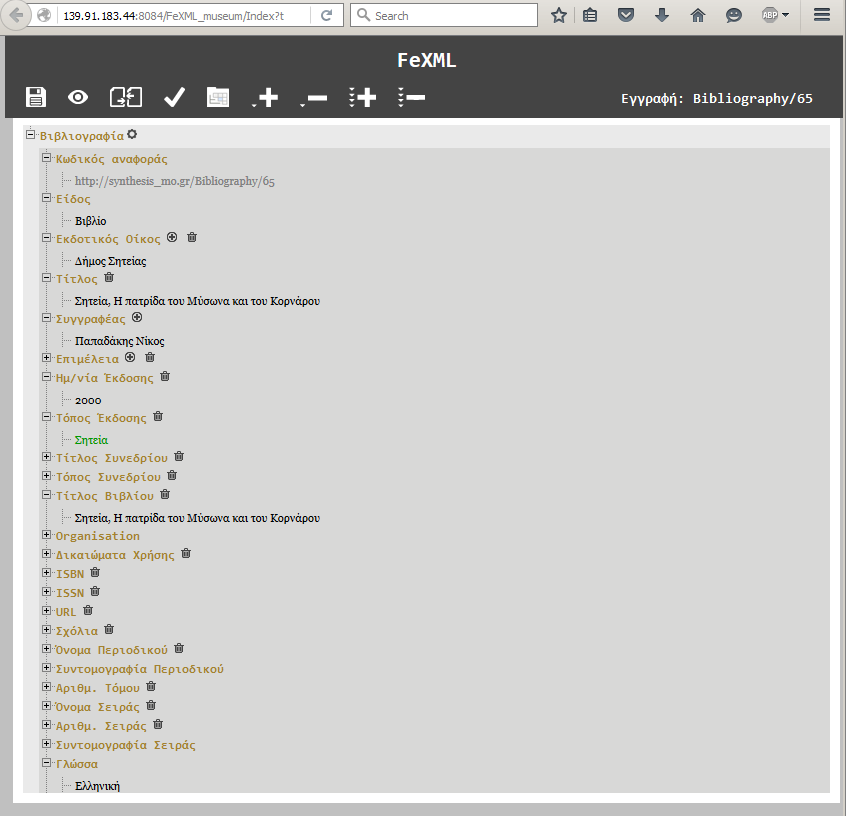Delete URL field with trash icon

click(88, 610)
